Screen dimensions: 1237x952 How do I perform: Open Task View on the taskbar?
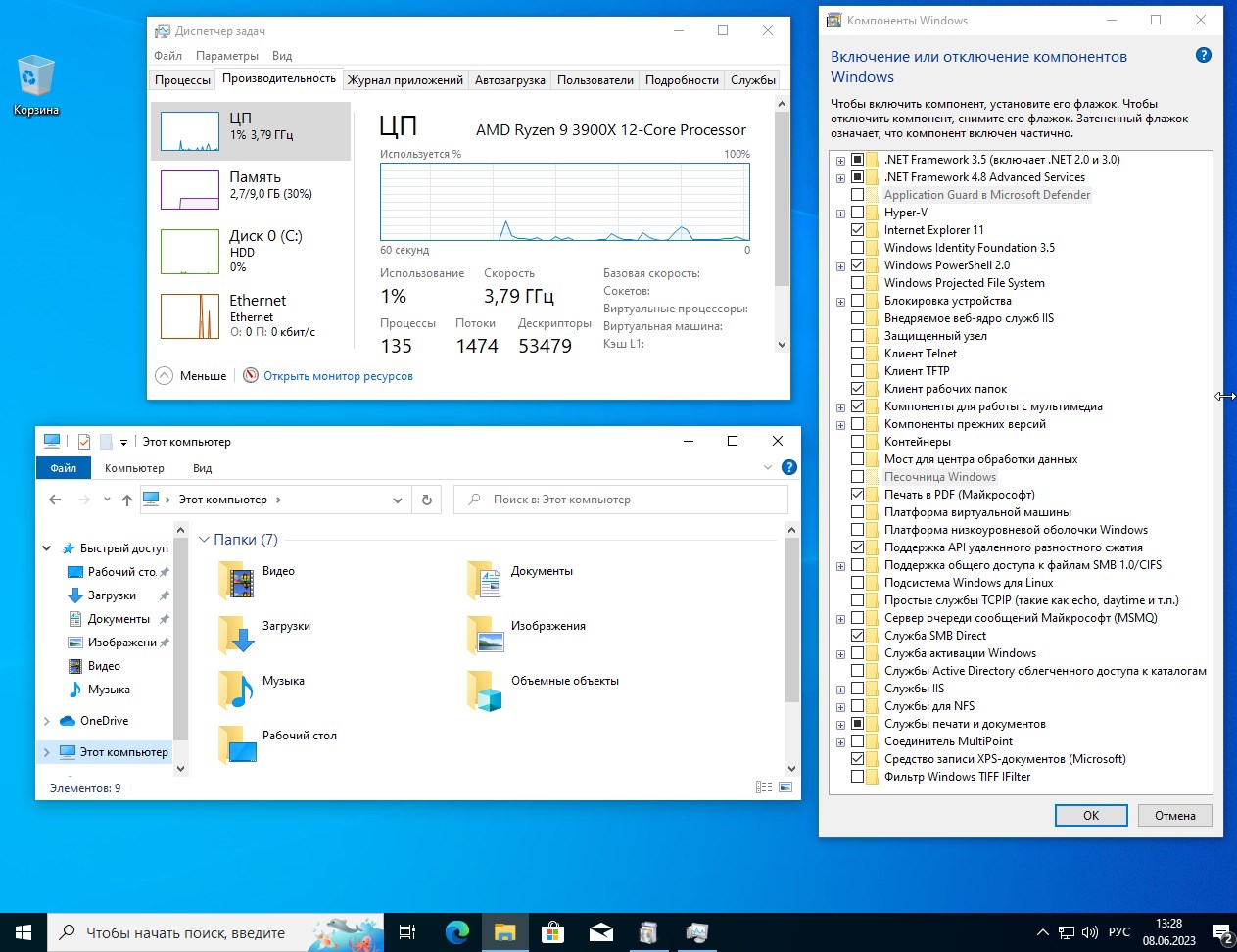(407, 931)
